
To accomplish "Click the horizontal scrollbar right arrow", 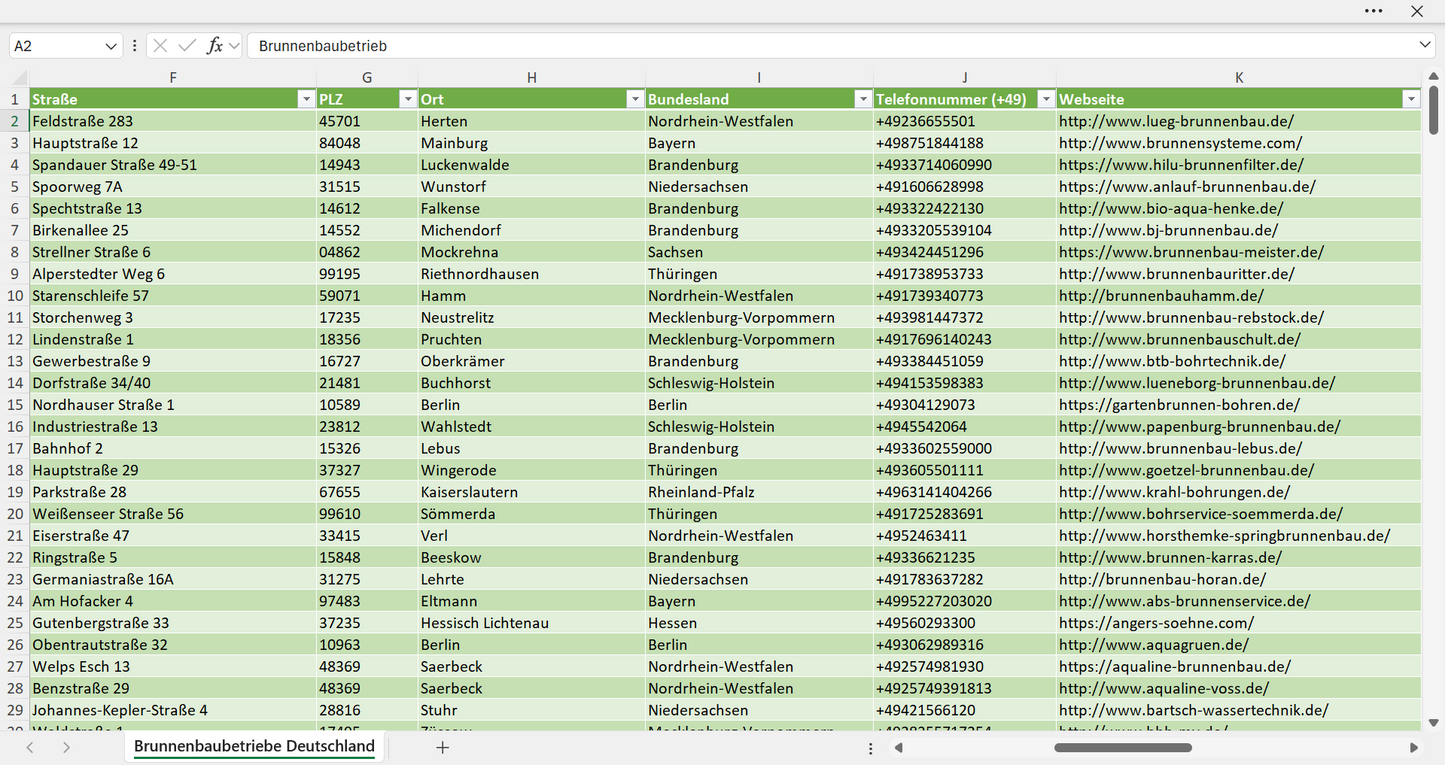I will 1413,748.
